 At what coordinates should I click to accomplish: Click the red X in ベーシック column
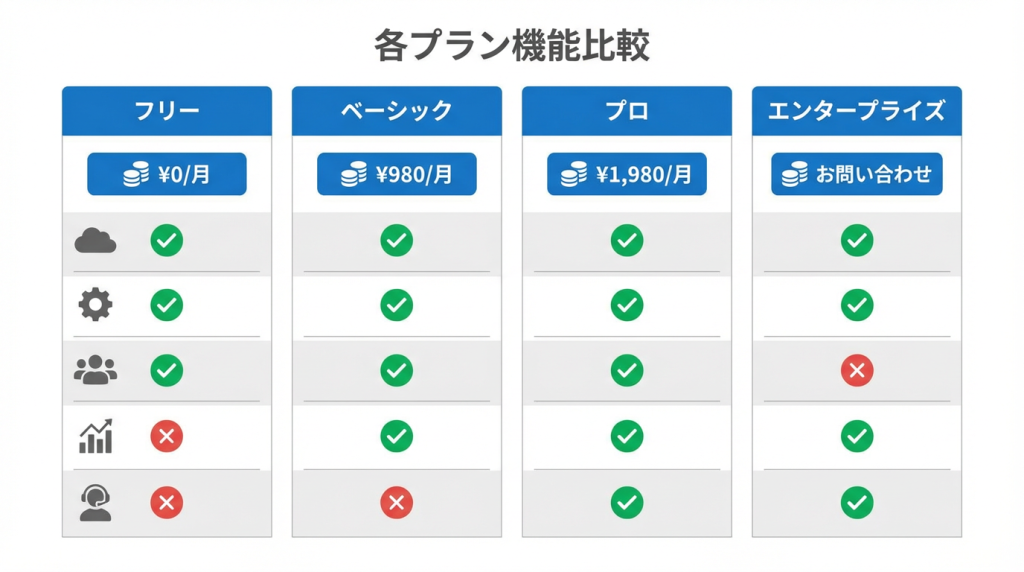click(397, 502)
